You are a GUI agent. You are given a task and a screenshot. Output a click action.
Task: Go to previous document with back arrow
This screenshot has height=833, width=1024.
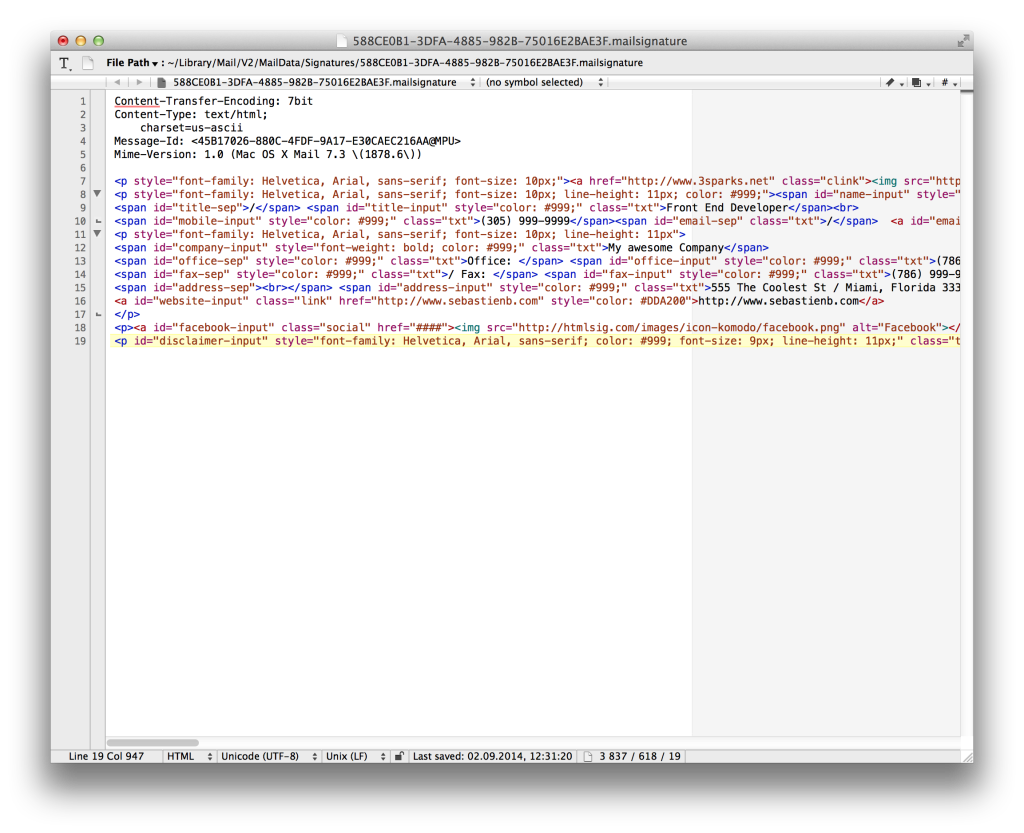pyautogui.click(x=118, y=83)
